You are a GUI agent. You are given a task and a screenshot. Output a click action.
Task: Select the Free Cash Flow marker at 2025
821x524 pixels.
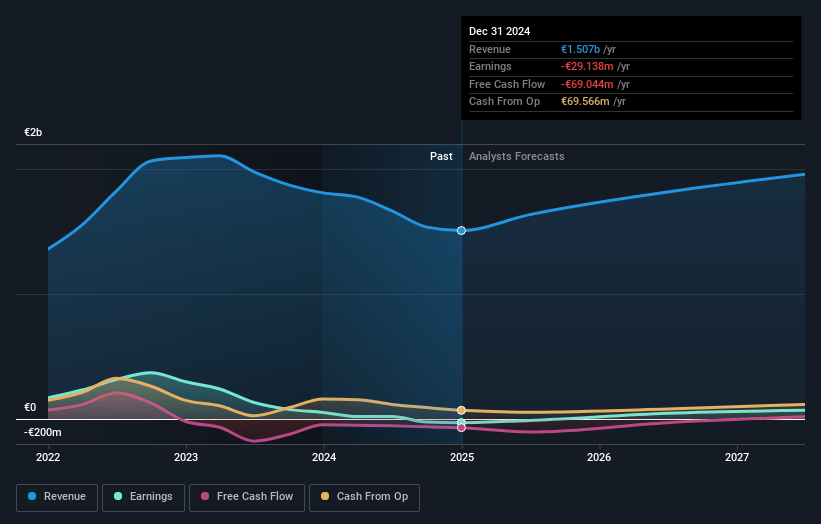click(x=461, y=428)
